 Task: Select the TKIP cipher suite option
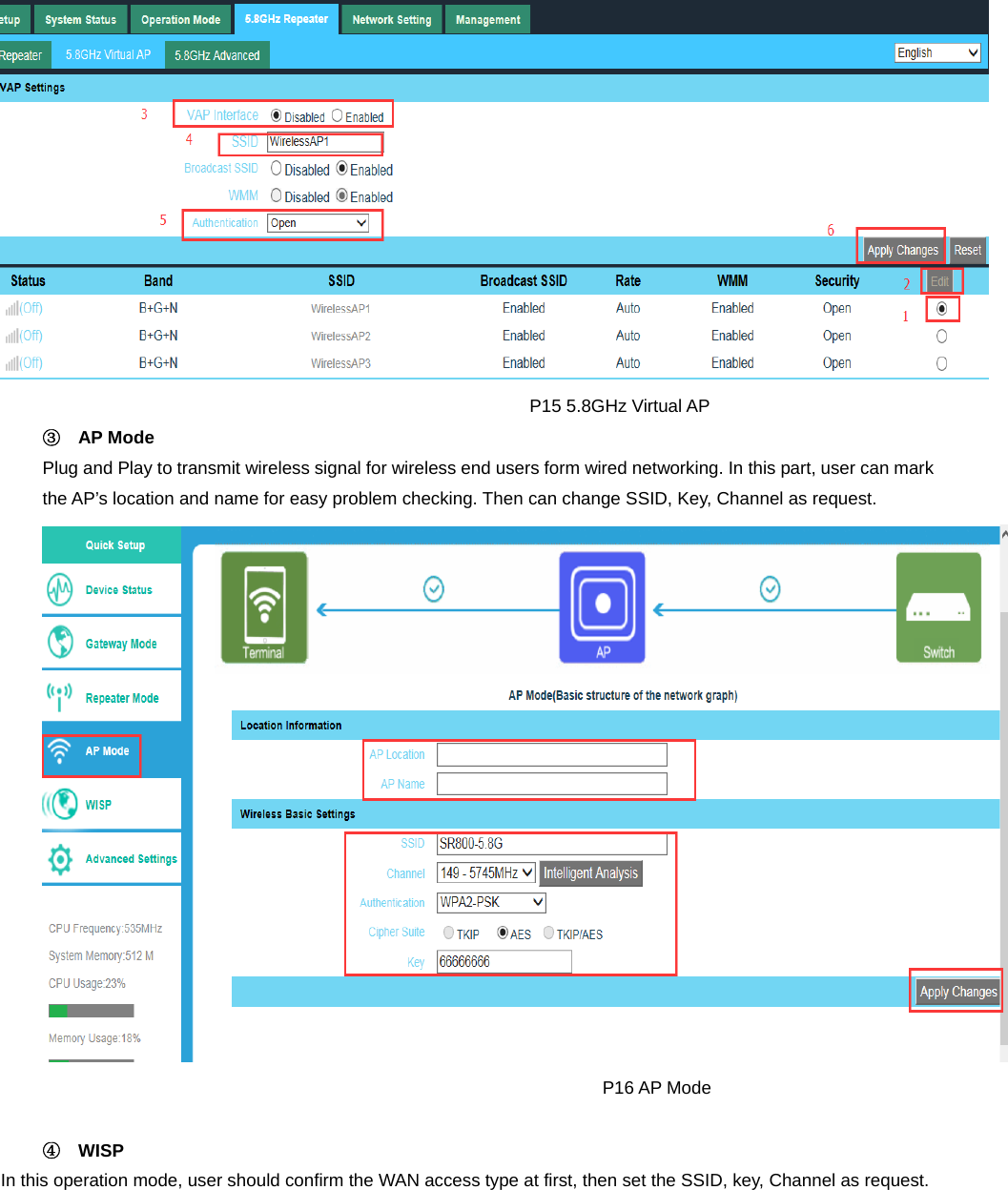[448, 933]
